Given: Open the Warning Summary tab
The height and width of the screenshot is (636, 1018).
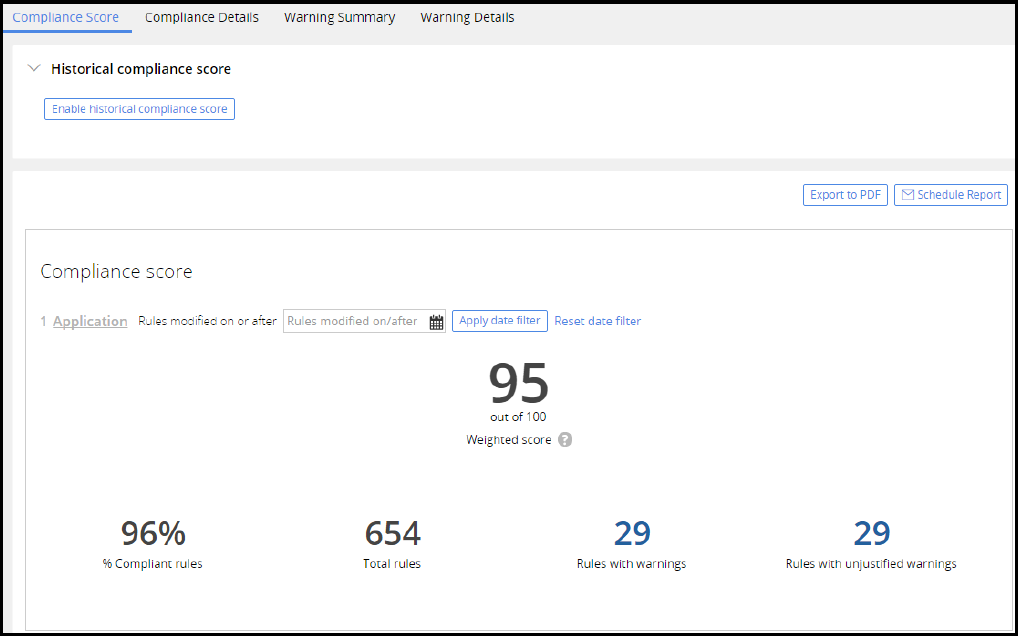Looking at the screenshot, I should point(339,17).
